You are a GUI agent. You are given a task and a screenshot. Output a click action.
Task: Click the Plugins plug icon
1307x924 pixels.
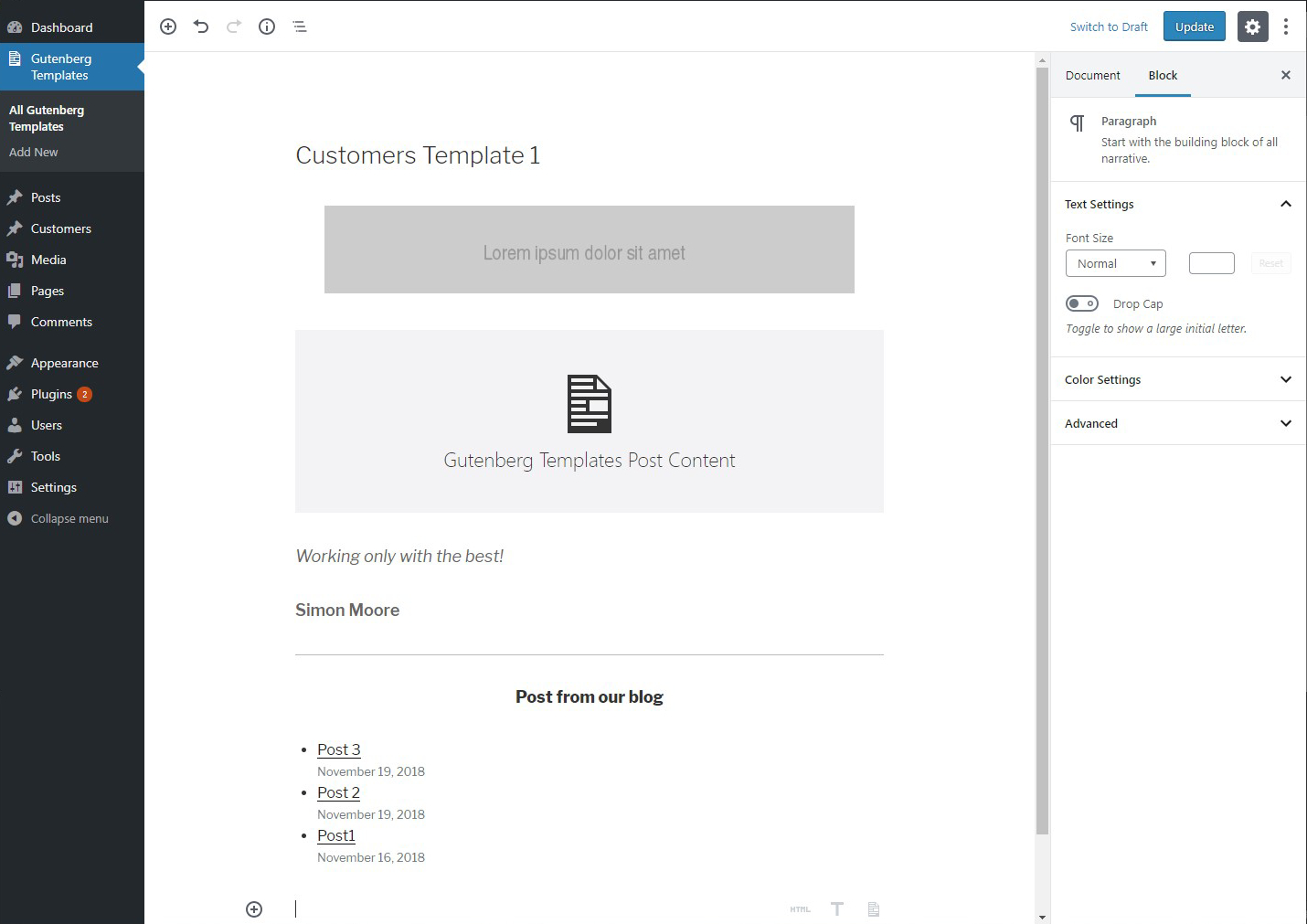pyautogui.click(x=15, y=394)
